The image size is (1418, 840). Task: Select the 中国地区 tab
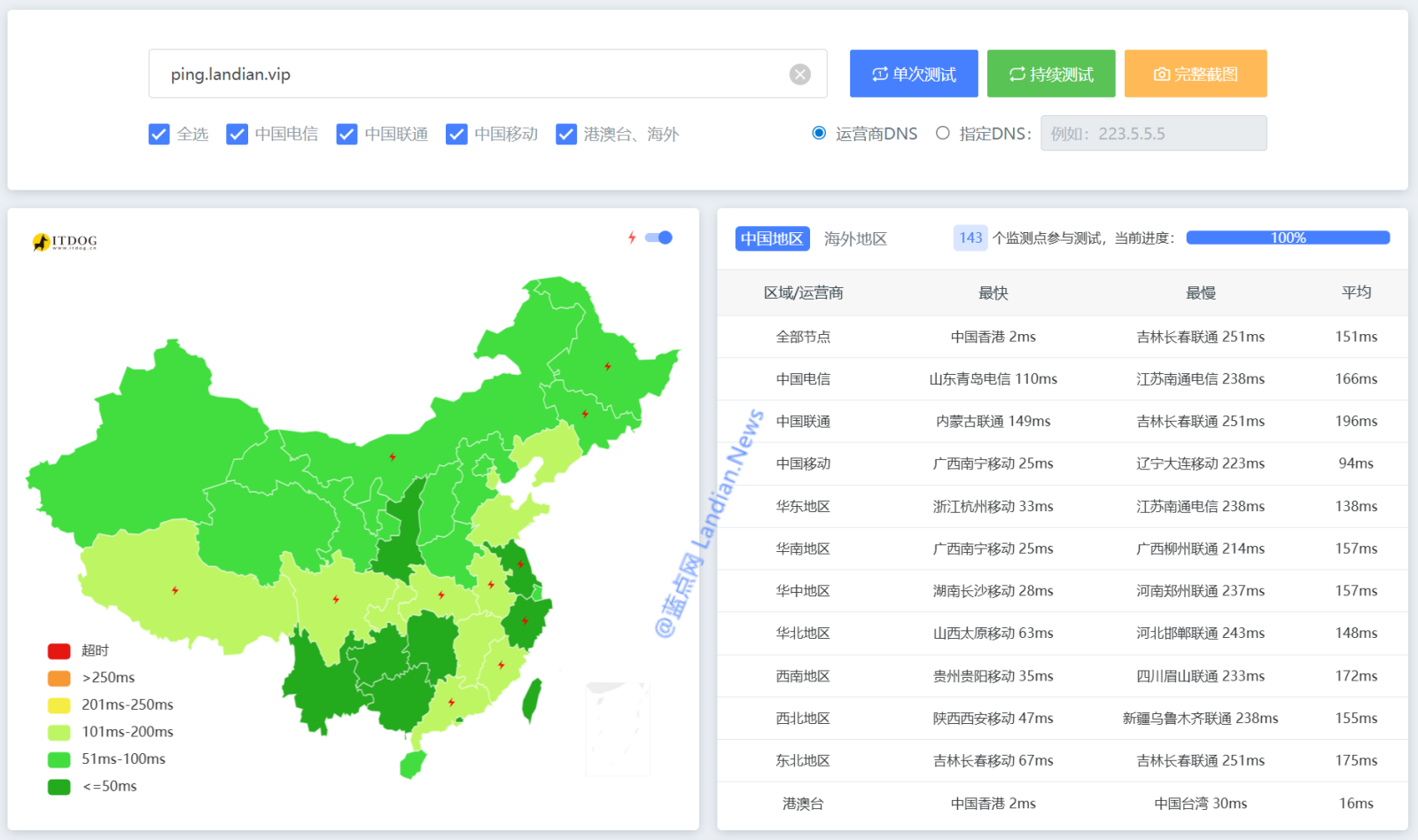pos(772,239)
